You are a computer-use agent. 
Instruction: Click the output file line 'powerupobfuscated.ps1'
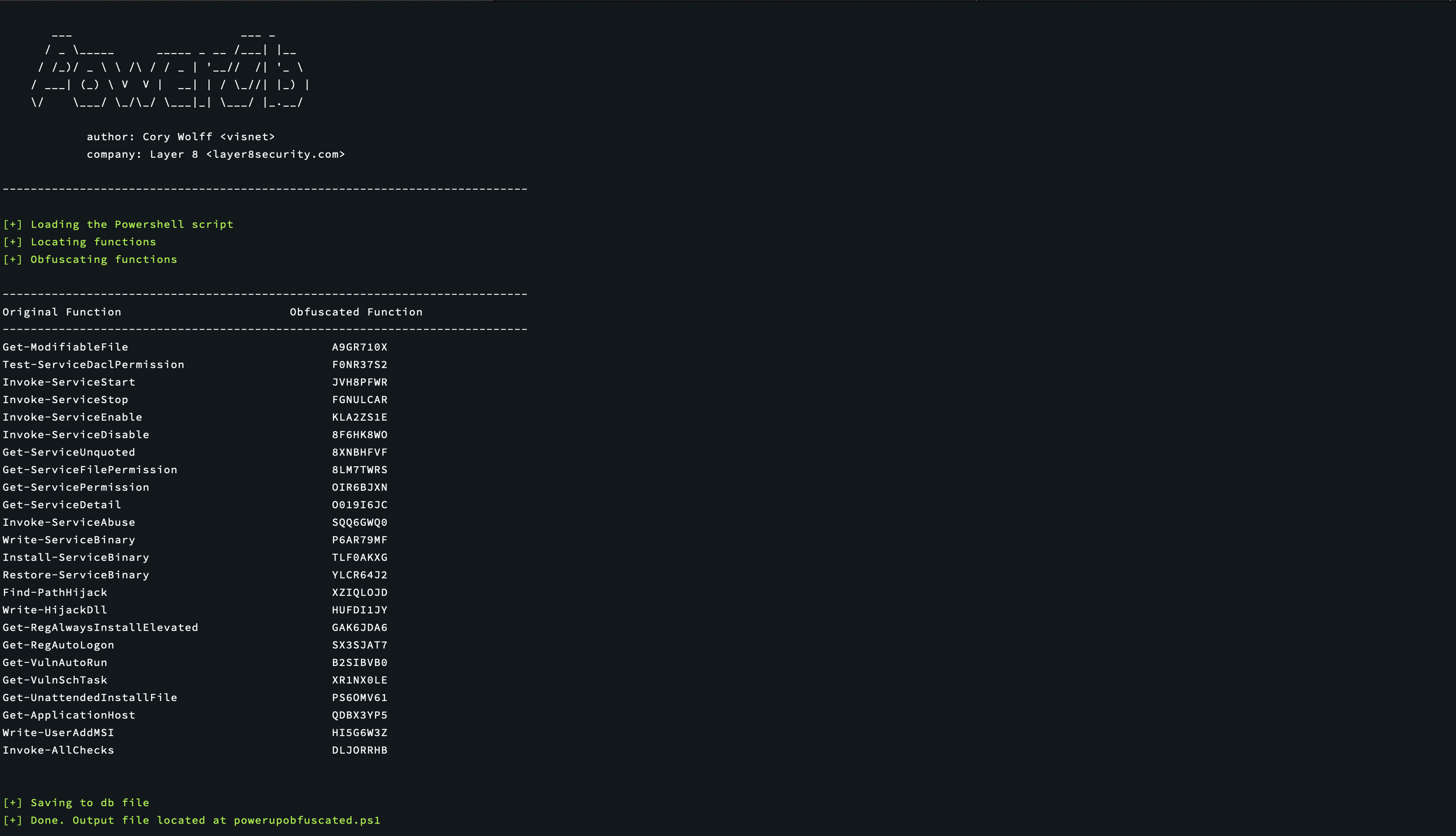point(307,821)
